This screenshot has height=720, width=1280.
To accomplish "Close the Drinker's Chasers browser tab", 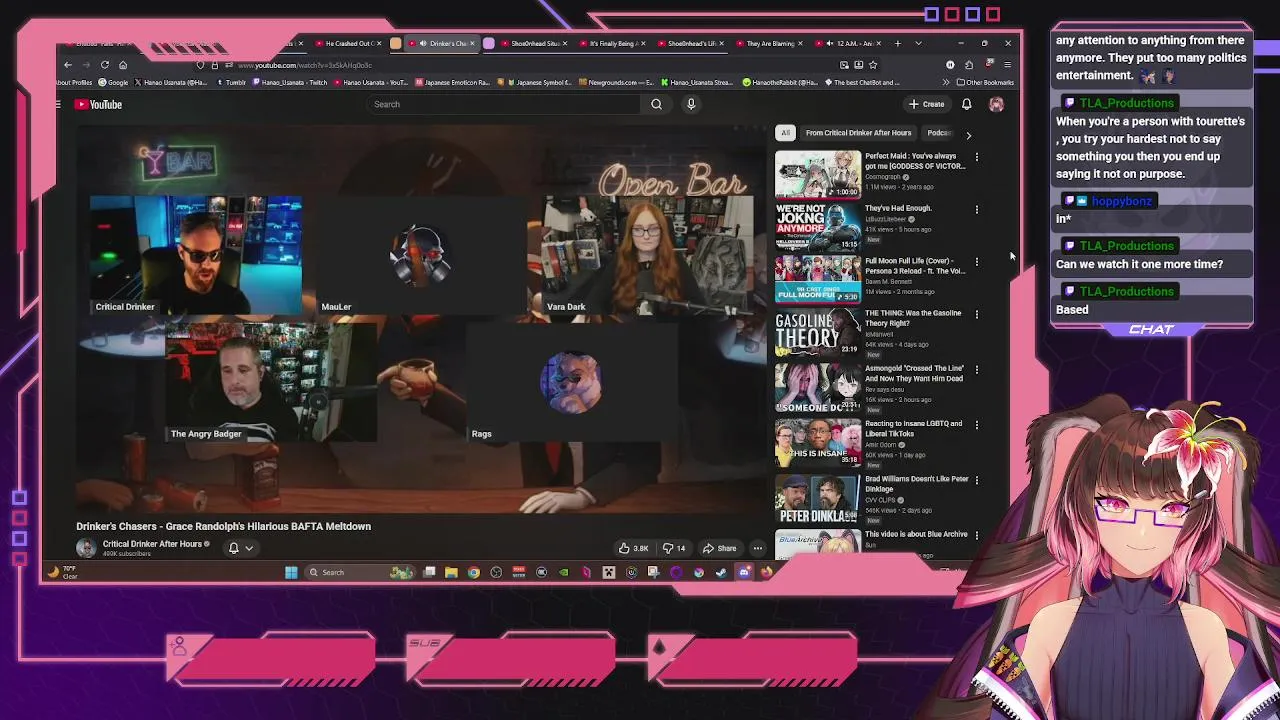I will tap(472, 43).
